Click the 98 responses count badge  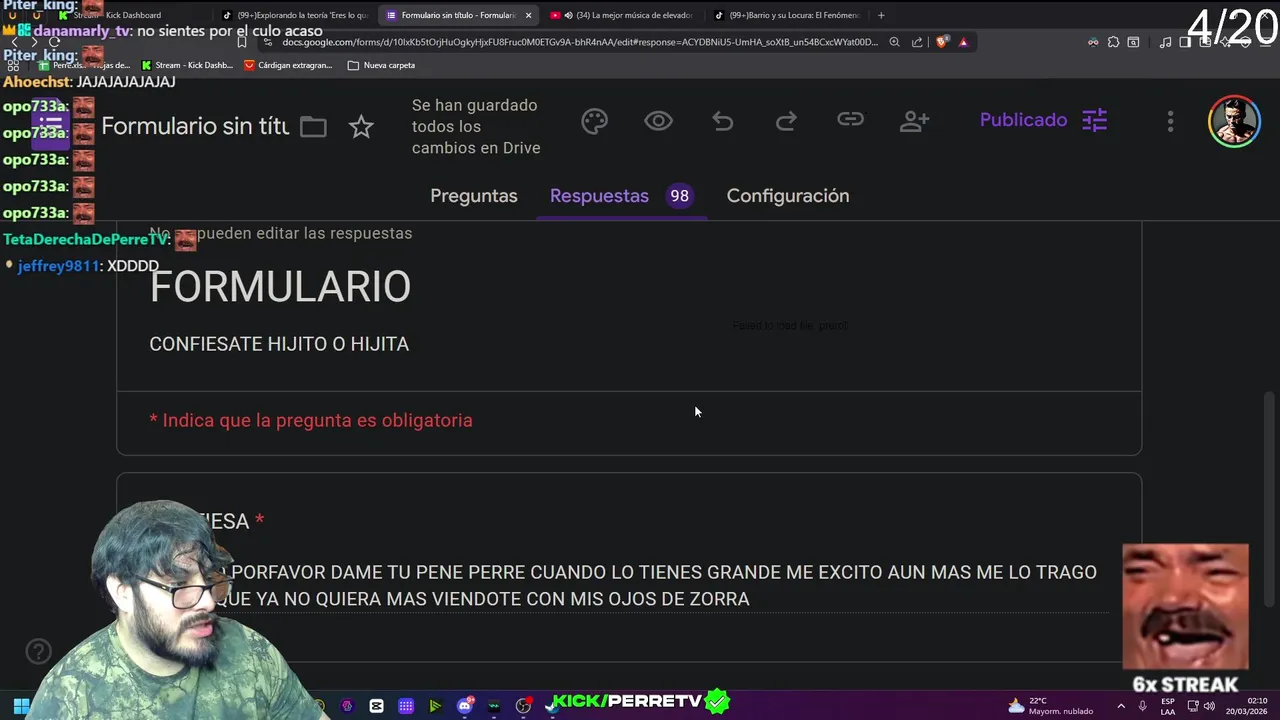coord(679,196)
